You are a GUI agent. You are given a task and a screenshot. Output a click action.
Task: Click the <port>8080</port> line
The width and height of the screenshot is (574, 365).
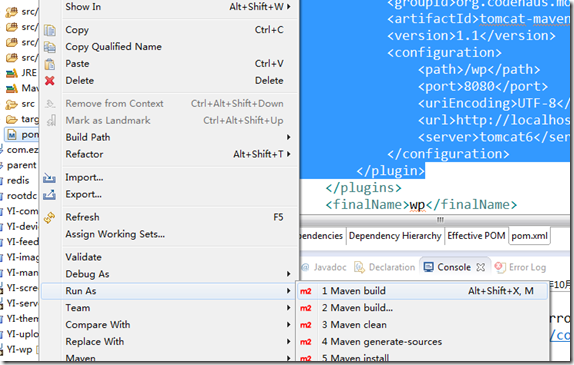pyautogui.click(x=483, y=86)
